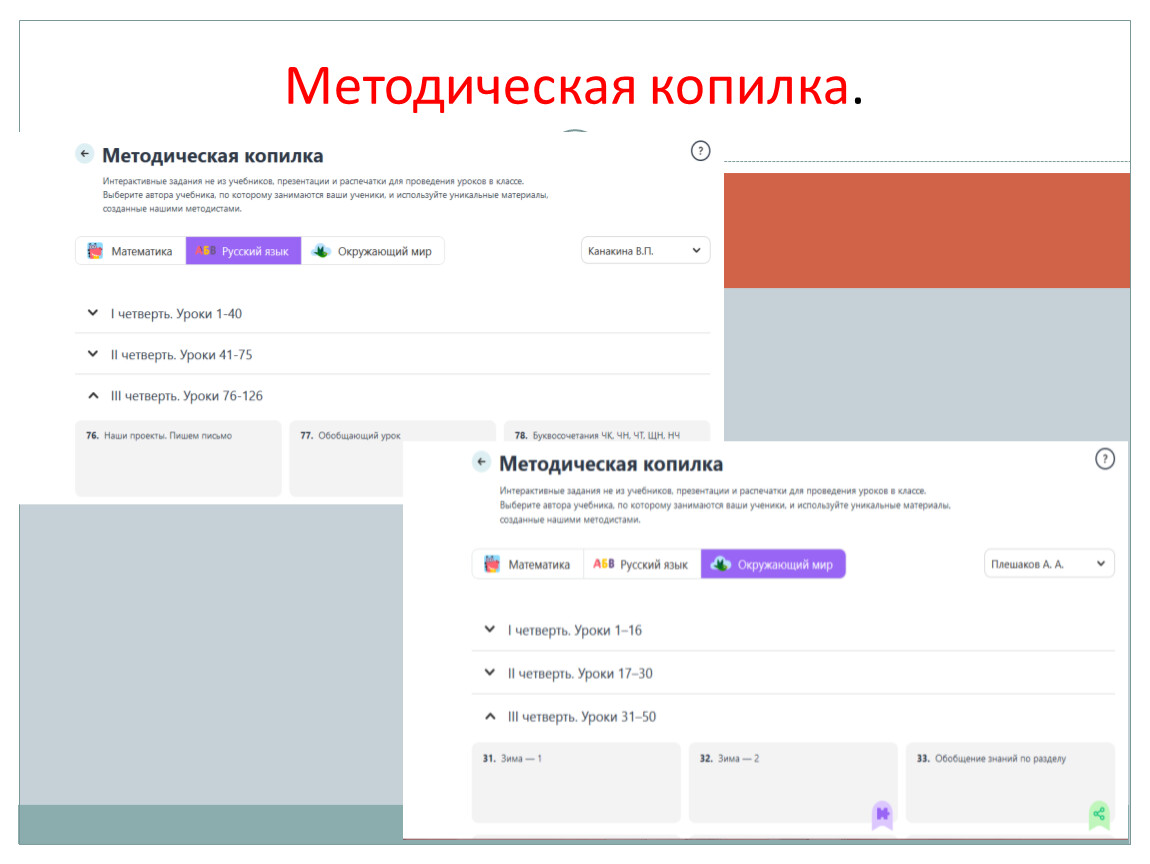Open help question mark in the upper panel
The height and width of the screenshot is (864, 1150).
pos(700,151)
